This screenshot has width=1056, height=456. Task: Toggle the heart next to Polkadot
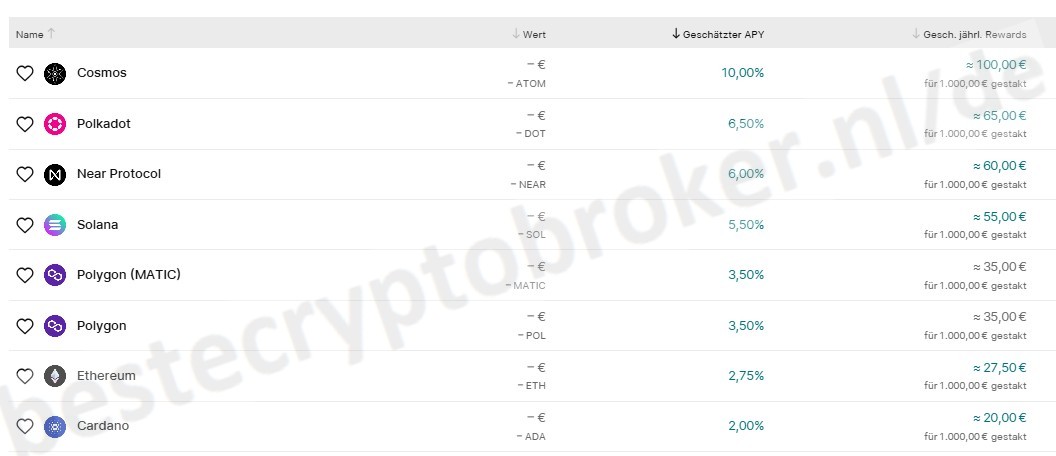(x=25, y=124)
